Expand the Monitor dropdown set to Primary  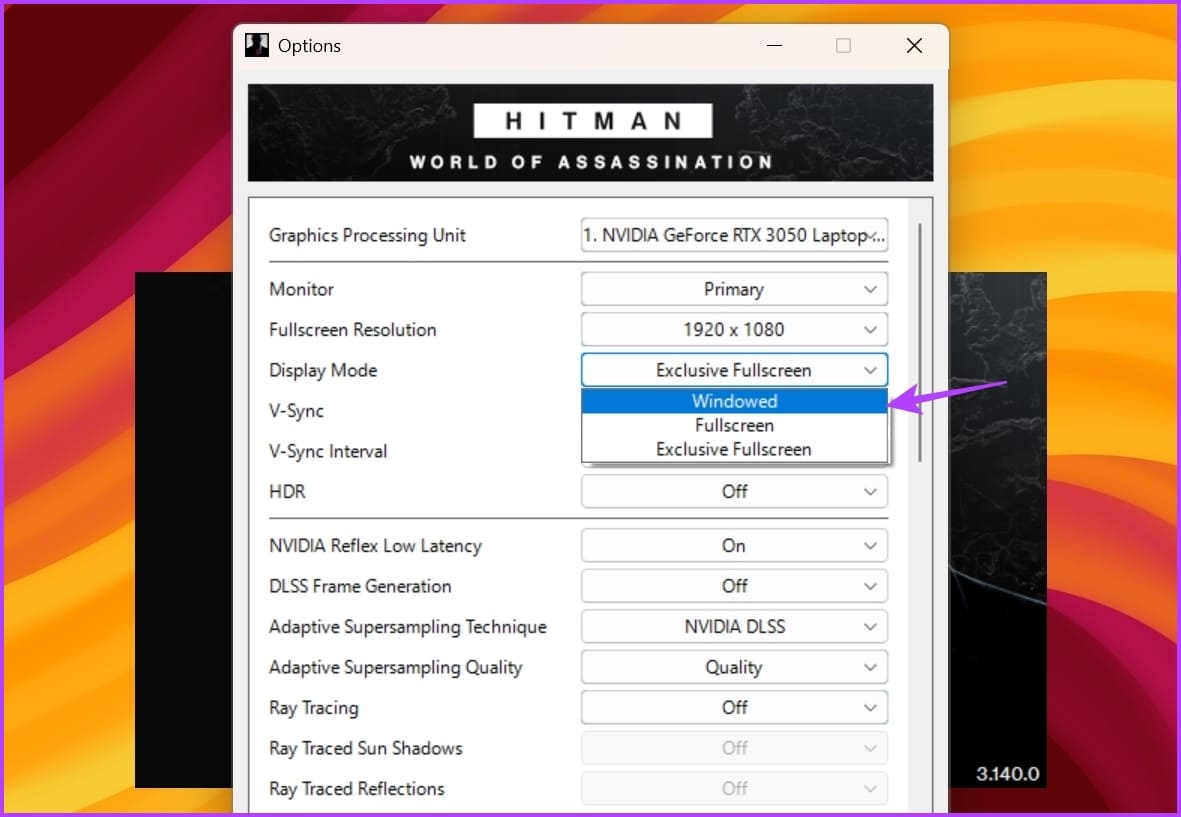click(734, 289)
